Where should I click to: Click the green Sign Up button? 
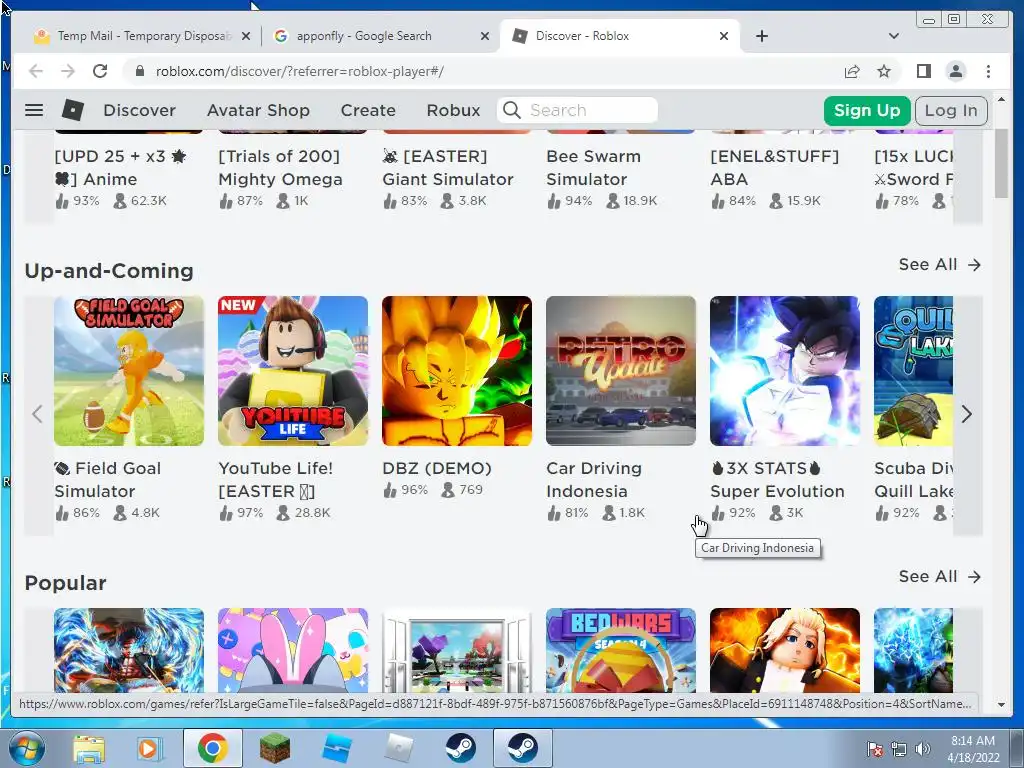tap(867, 110)
